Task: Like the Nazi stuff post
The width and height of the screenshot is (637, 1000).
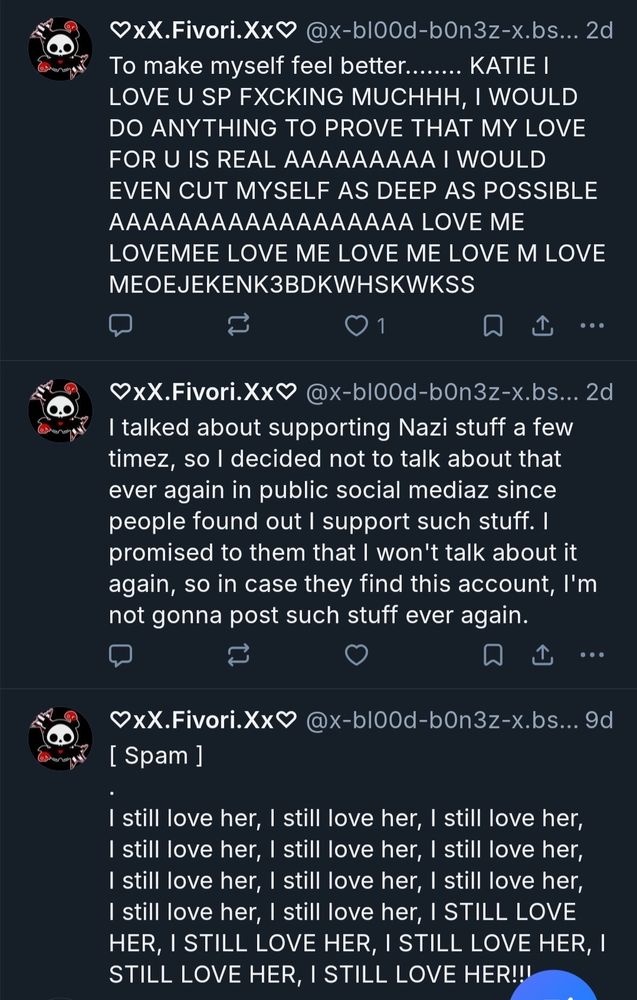Action: pos(356,655)
